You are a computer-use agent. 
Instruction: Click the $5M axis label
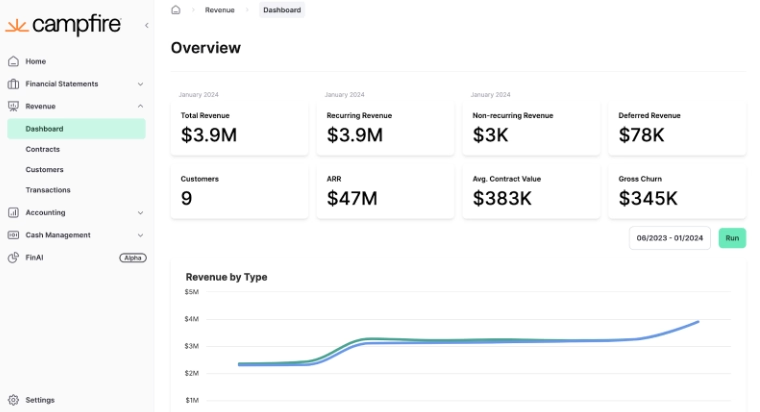tap(191, 292)
